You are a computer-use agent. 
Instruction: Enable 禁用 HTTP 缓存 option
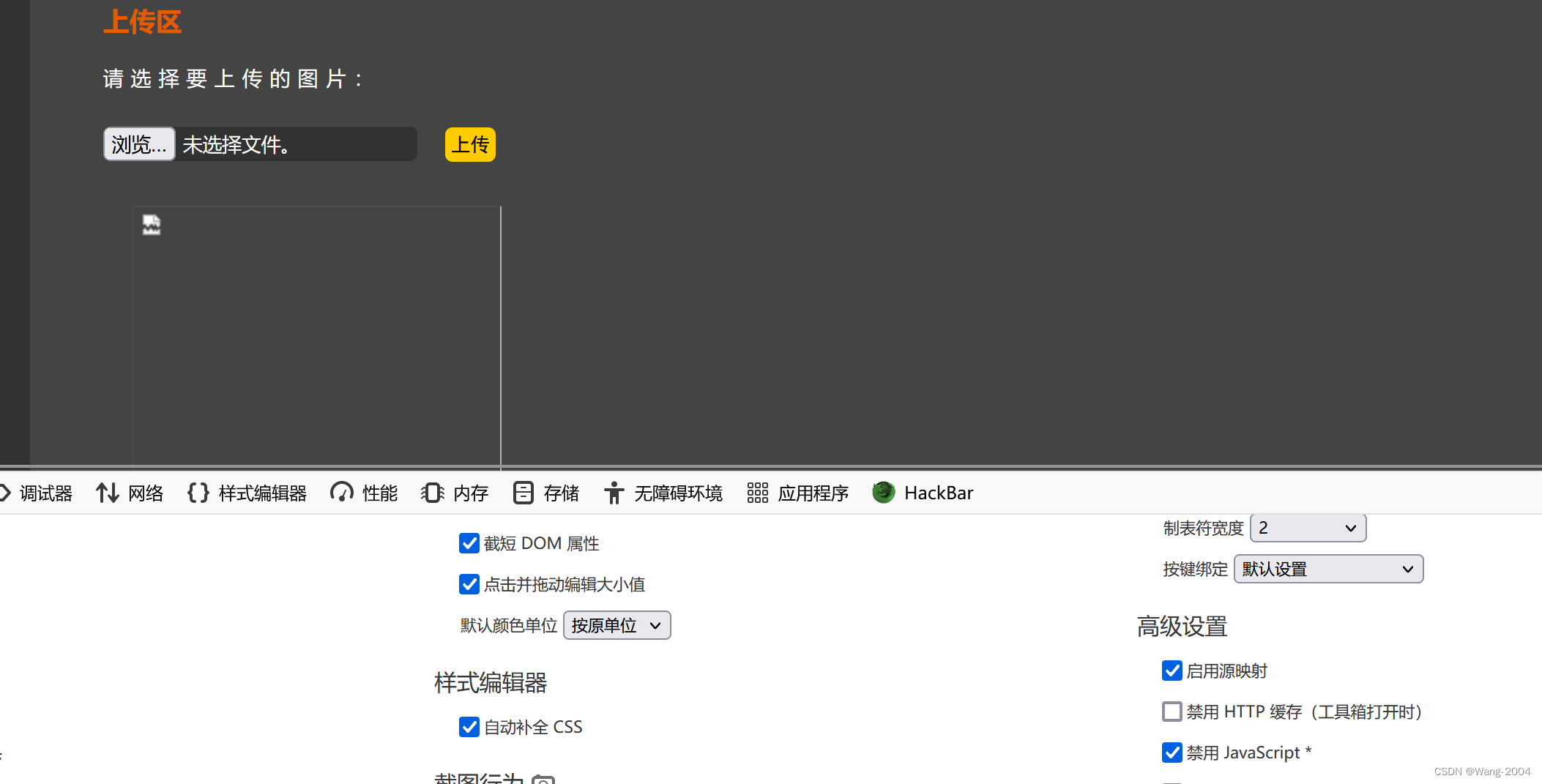(1172, 712)
